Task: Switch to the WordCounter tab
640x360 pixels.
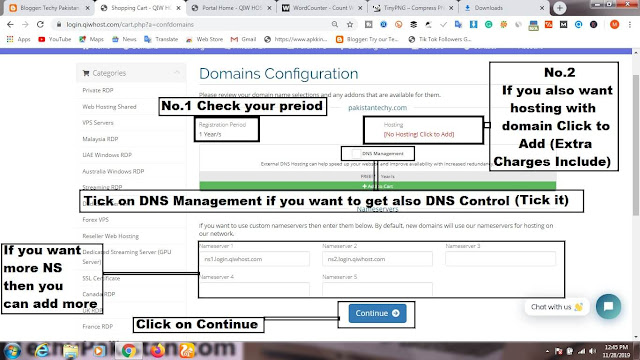Action: pos(322,8)
